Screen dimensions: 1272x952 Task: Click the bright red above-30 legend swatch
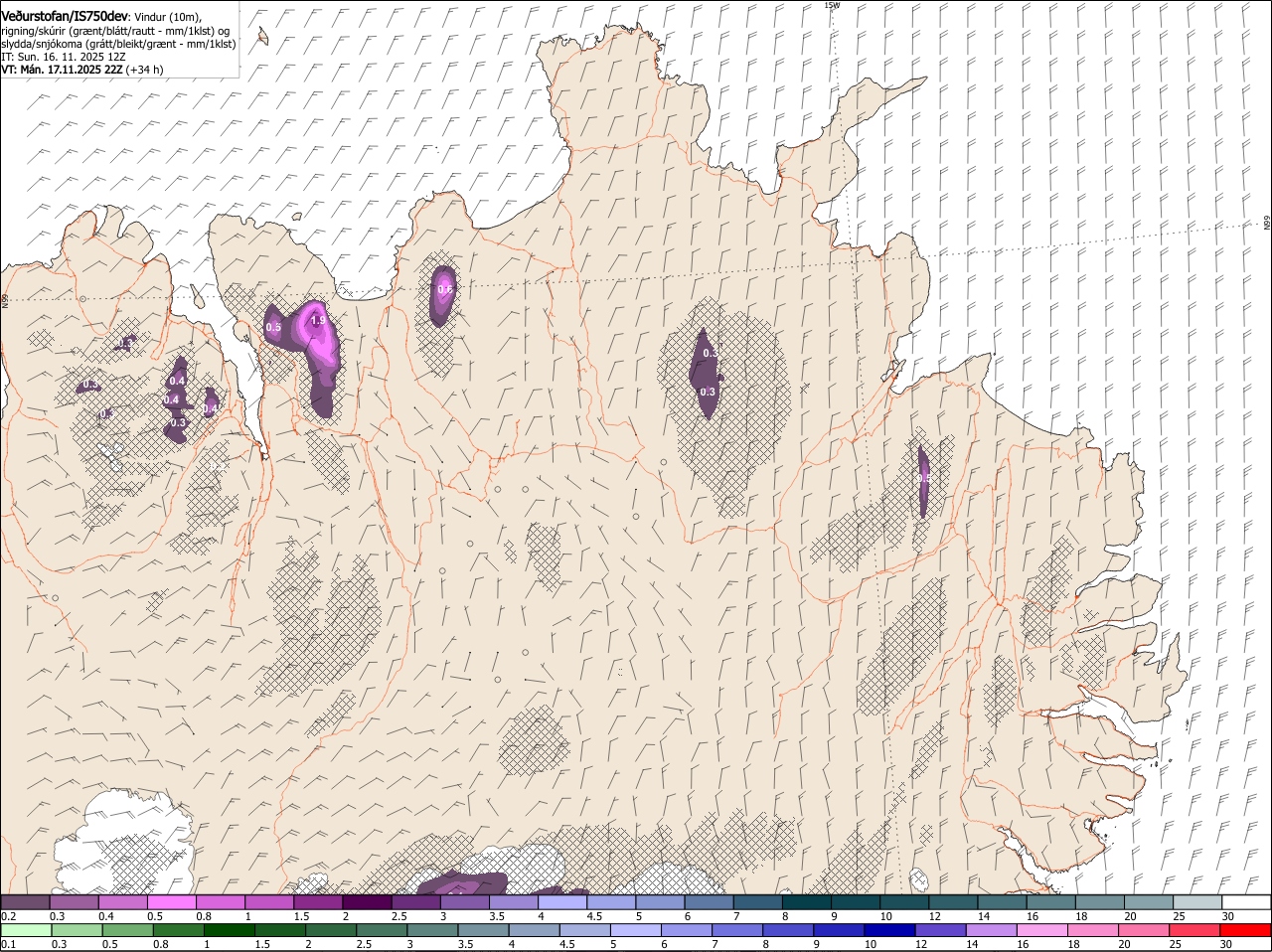pyautogui.click(x=1246, y=931)
